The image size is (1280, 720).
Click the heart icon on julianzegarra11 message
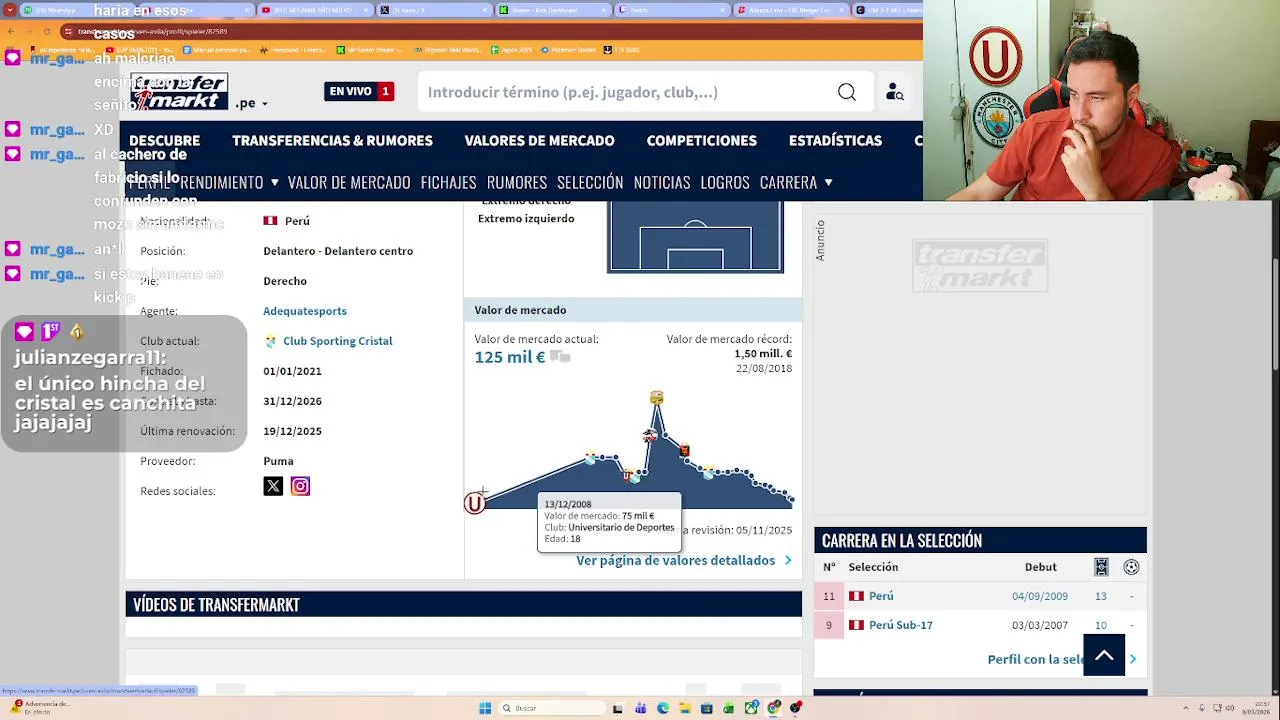click(x=24, y=331)
